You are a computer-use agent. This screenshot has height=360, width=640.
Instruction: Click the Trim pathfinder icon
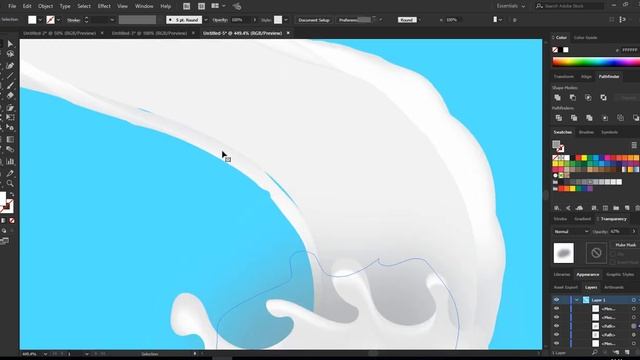tap(574, 118)
